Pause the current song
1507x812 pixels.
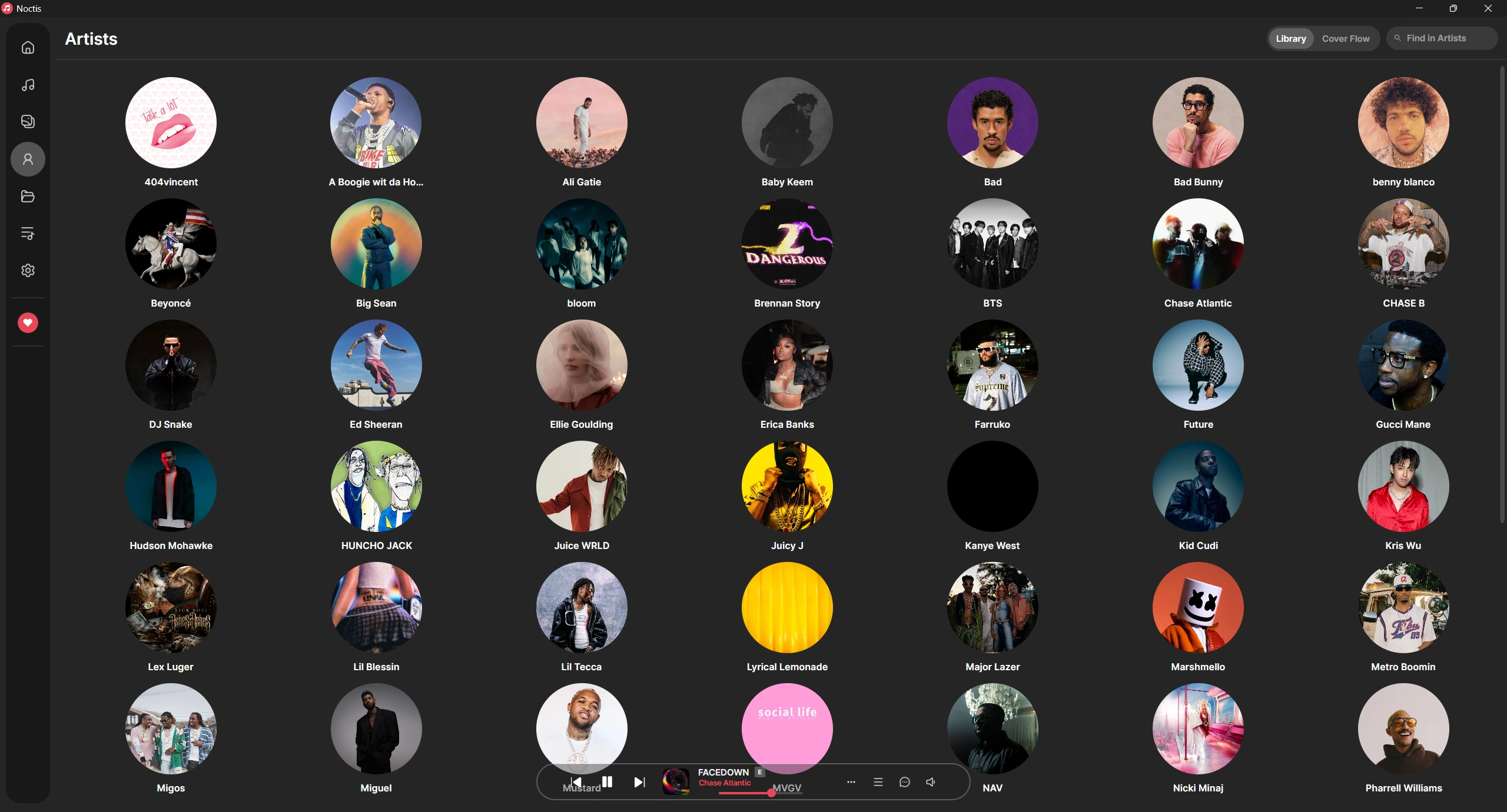608,781
